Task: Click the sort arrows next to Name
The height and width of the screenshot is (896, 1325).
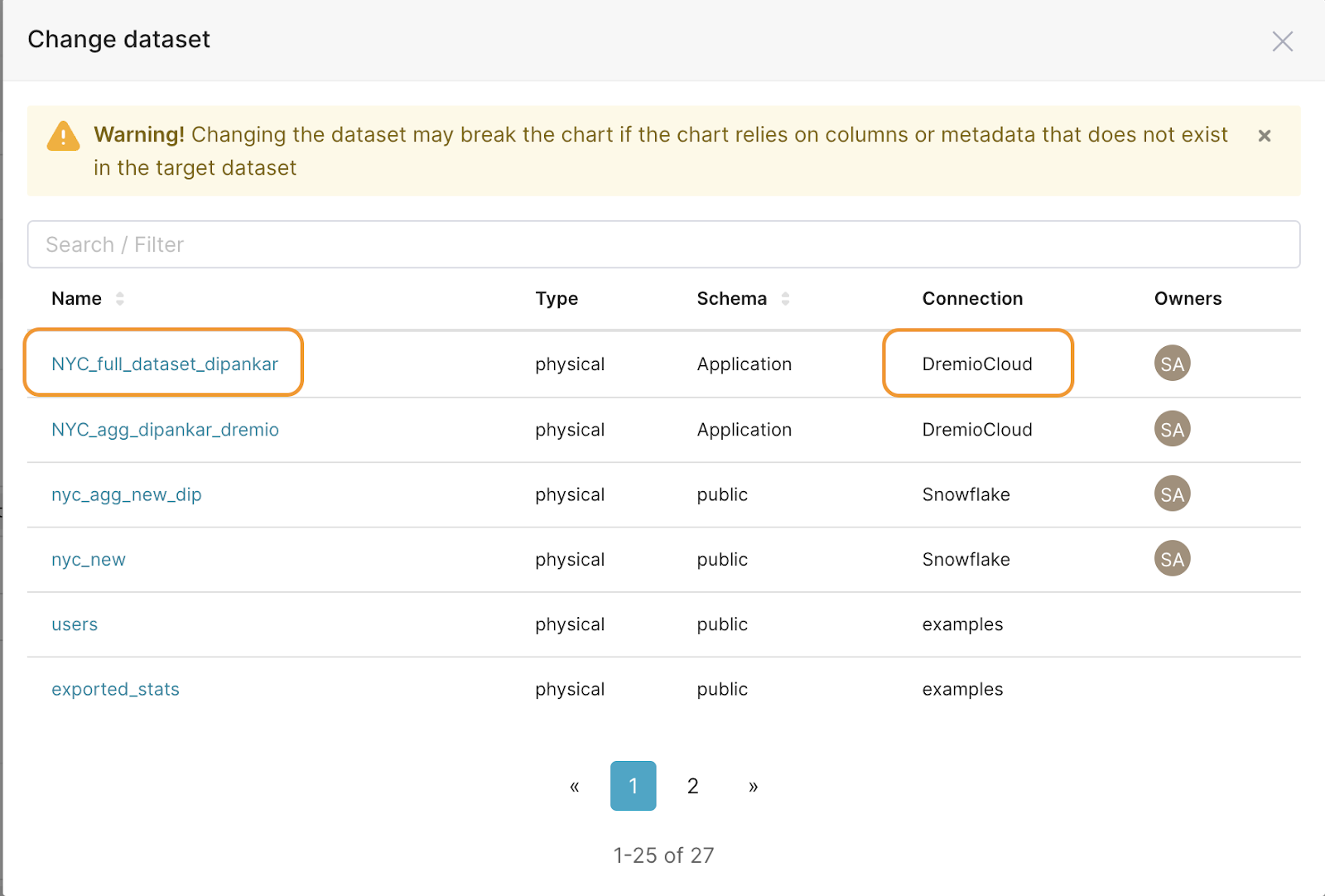Action: (x=121, y=299)
